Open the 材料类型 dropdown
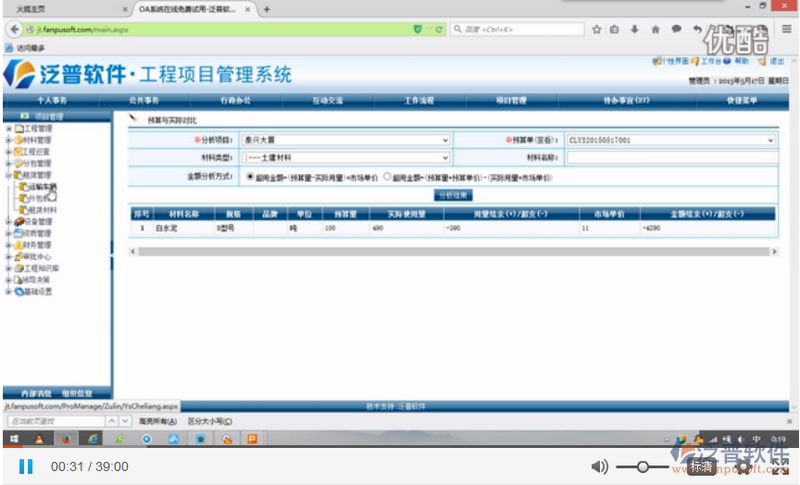The image size is (800, 485). point(445,158)
